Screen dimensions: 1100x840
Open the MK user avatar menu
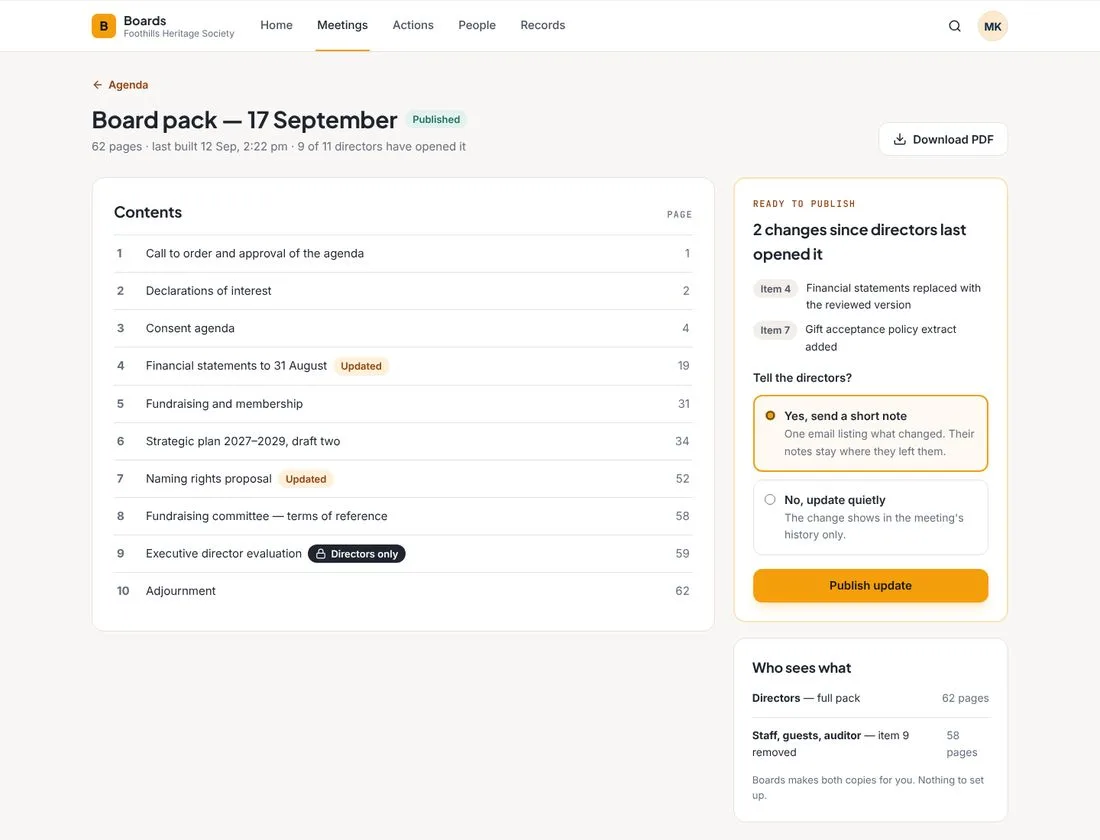point(993,26)
